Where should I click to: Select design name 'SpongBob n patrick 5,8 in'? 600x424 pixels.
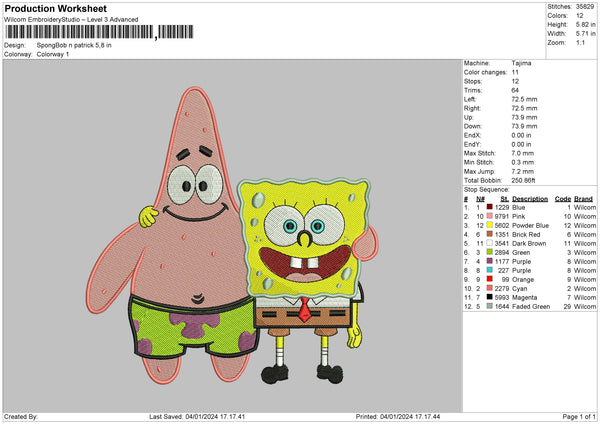(74, 45)
